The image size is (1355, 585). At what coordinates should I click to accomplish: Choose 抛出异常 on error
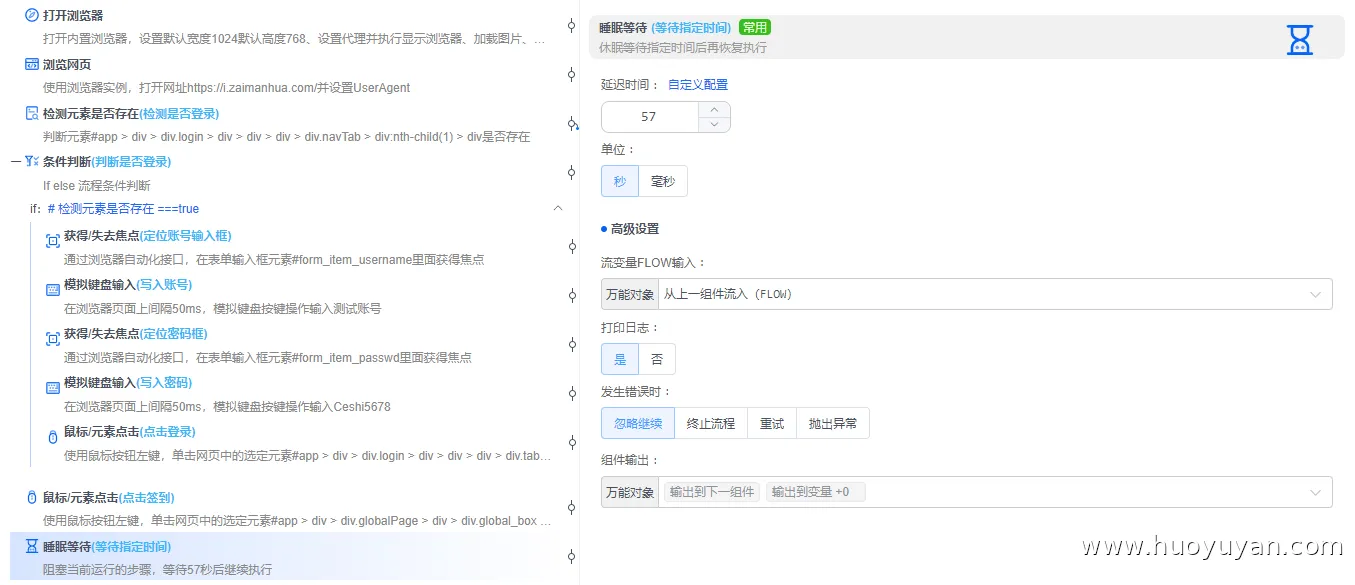(x=833, y=423)
